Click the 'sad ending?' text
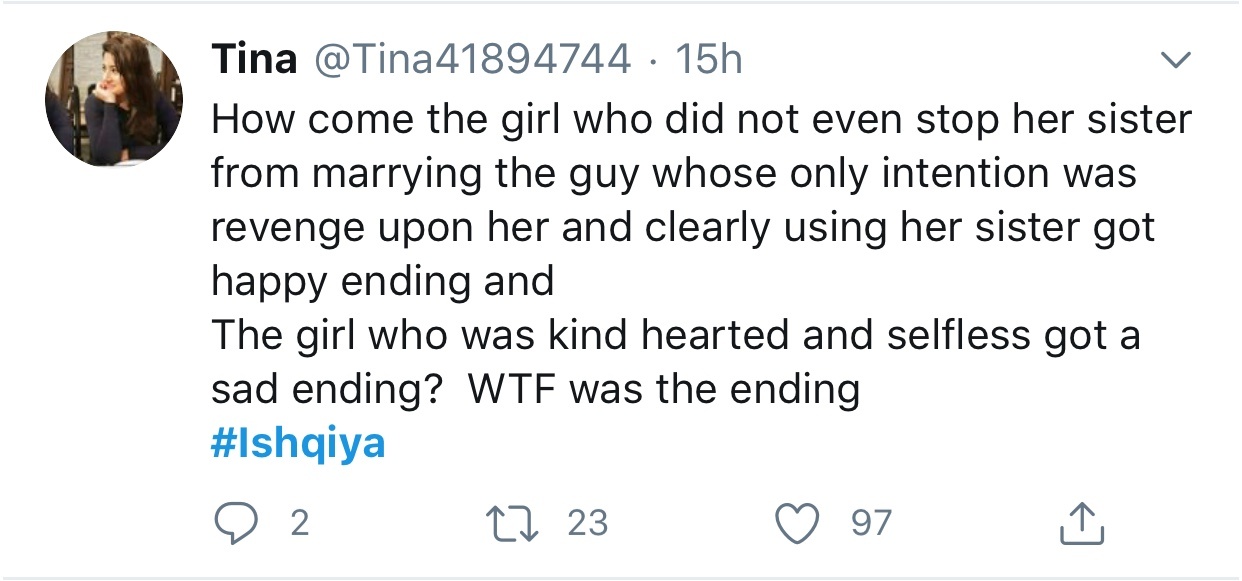Image resolution: width=1242 pixels, height=581 pixels. 327,390
